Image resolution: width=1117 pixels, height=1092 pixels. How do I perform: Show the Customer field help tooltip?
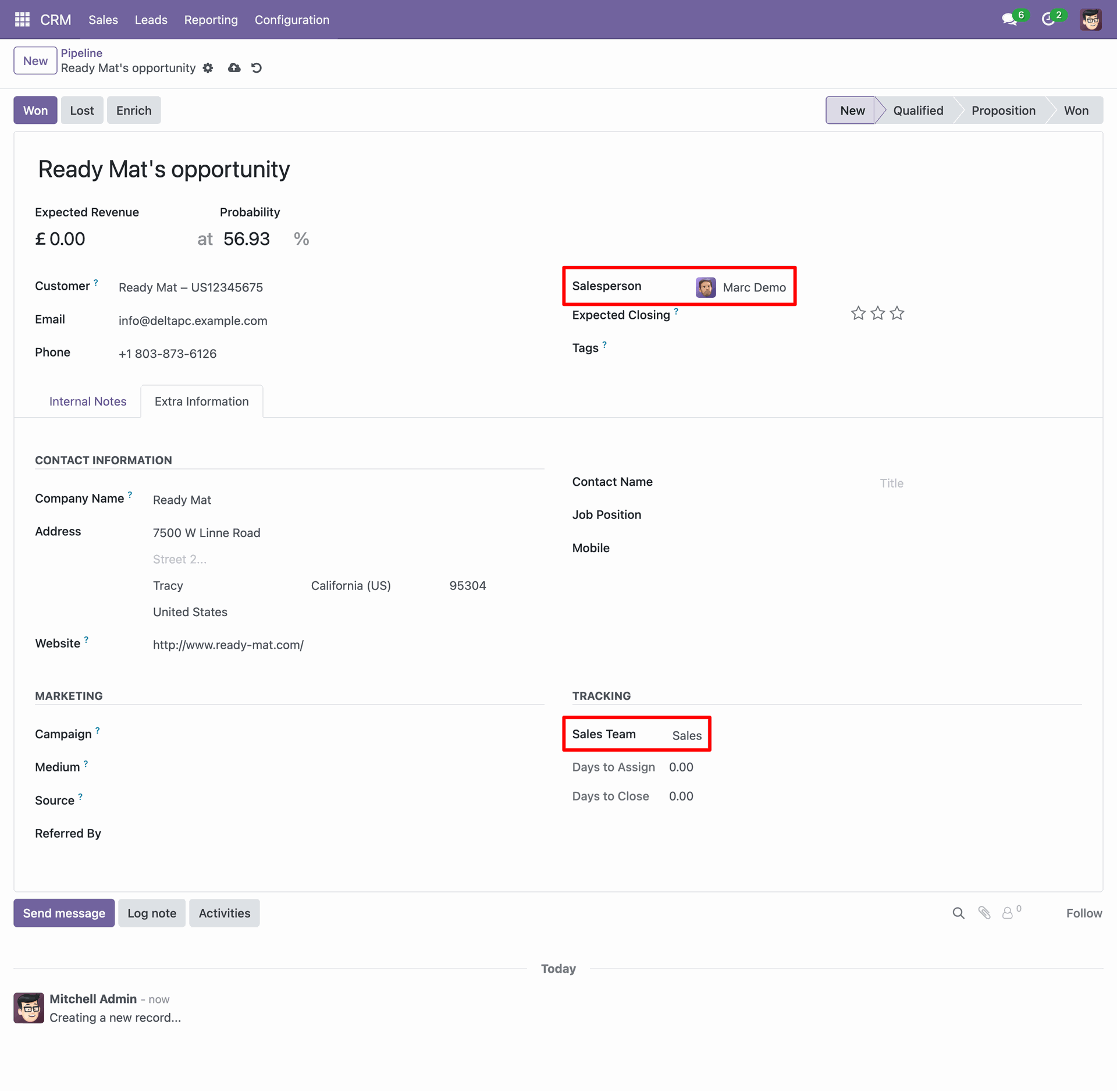coord(96,282)
